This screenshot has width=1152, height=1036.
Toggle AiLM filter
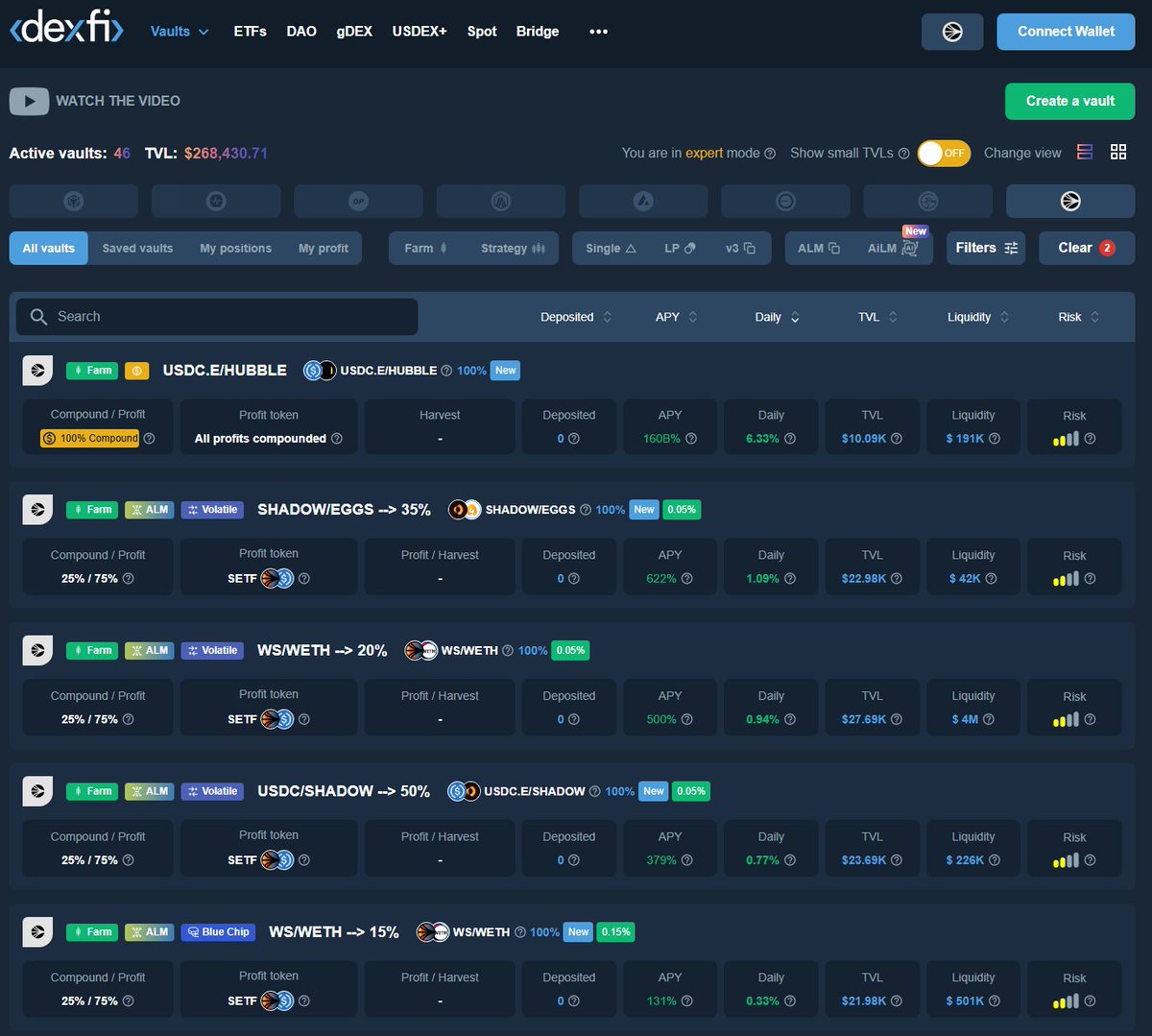tap(893, 248)
